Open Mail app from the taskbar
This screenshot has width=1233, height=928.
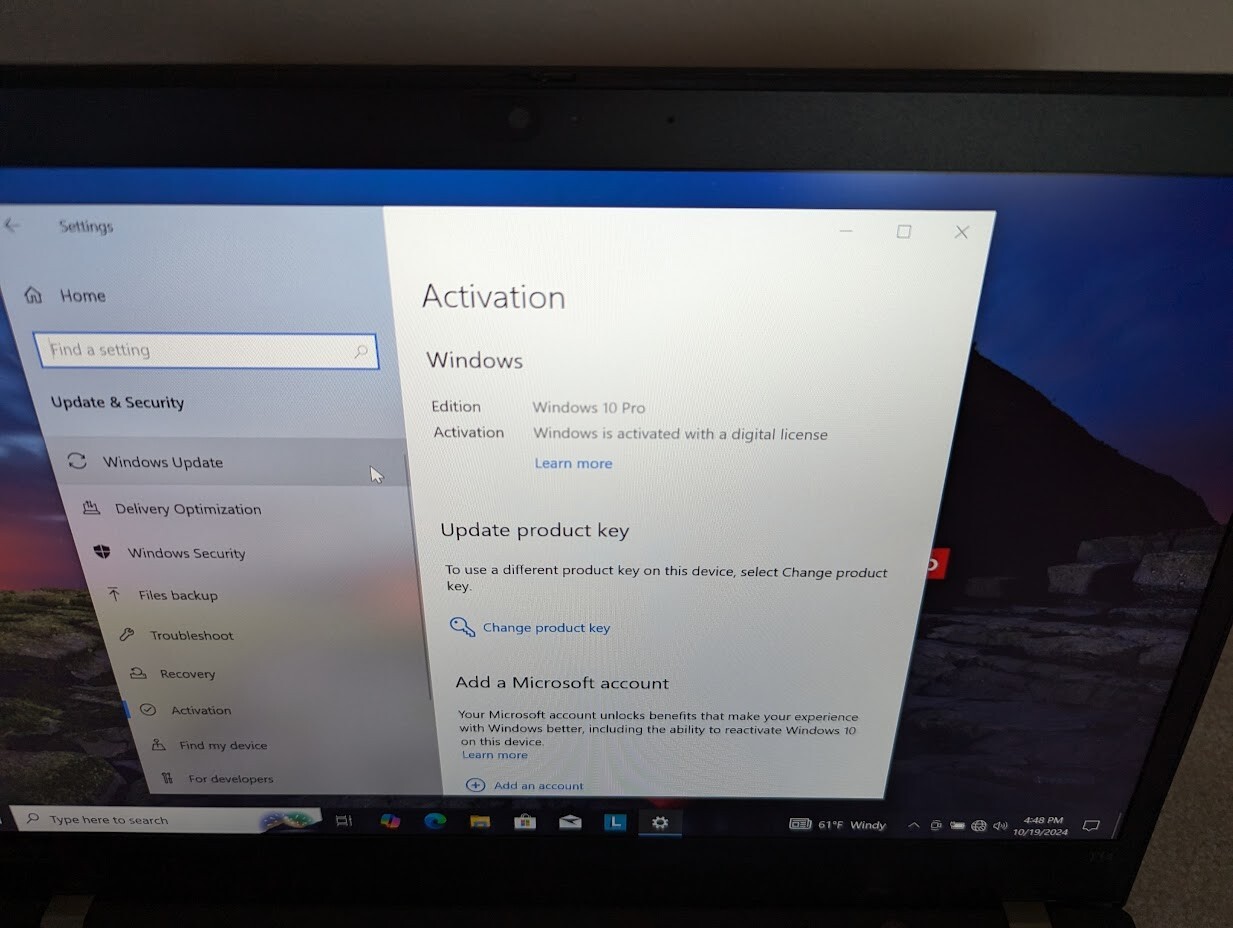coord(570,822)
